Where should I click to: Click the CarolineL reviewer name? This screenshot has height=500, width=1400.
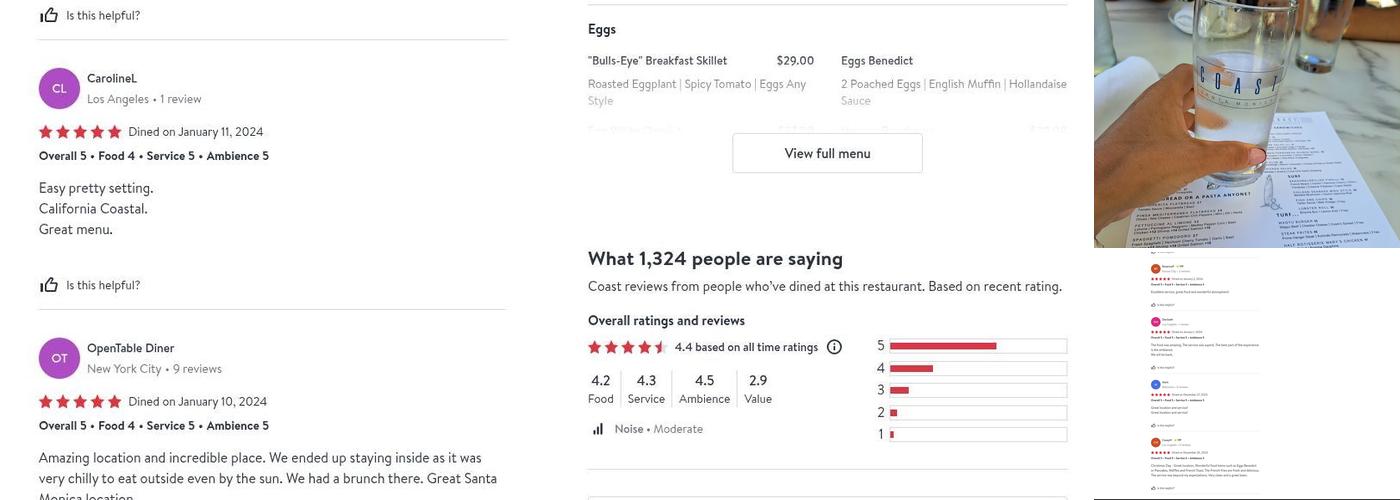(112, 78)
